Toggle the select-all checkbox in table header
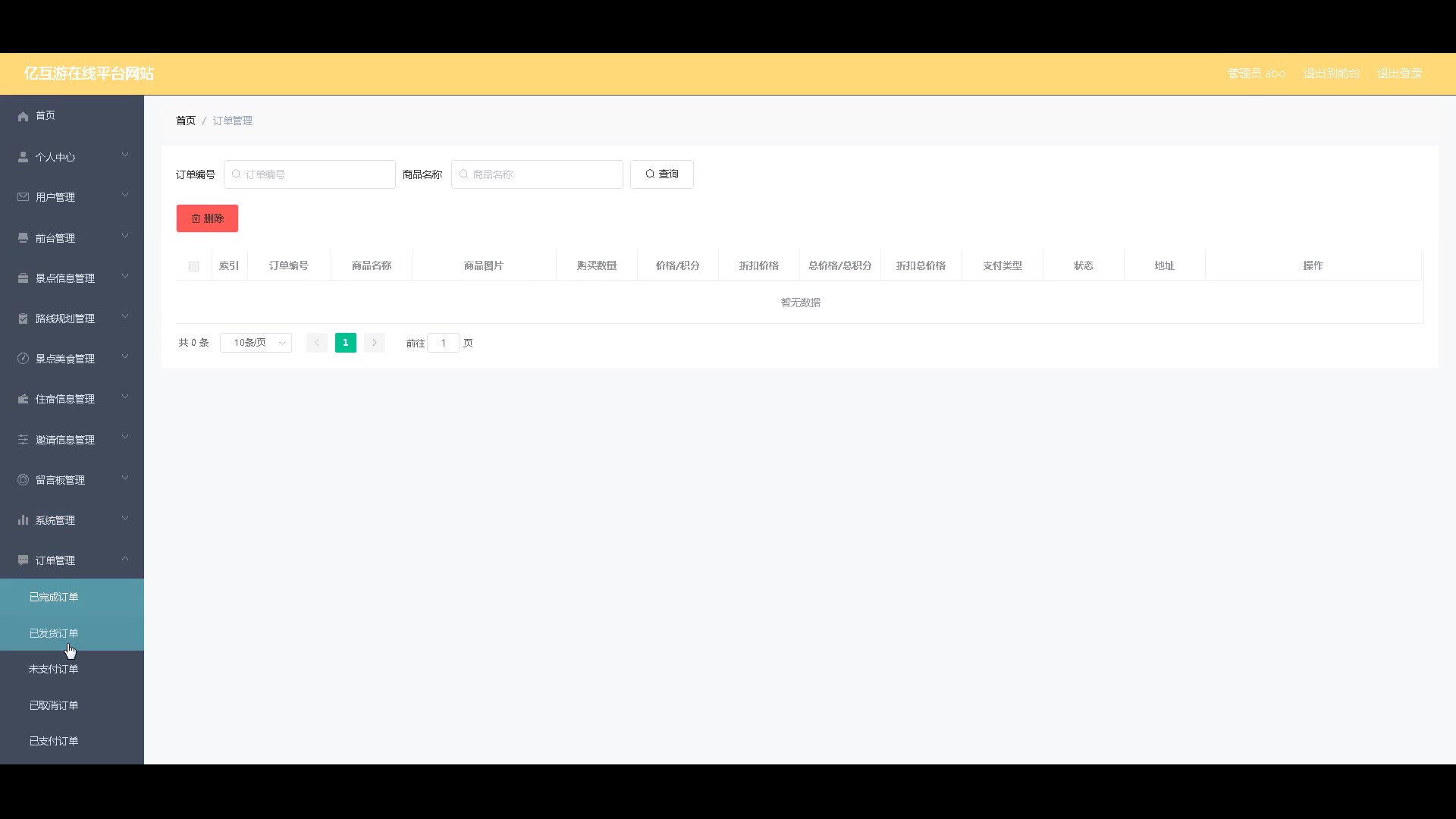 193,266
